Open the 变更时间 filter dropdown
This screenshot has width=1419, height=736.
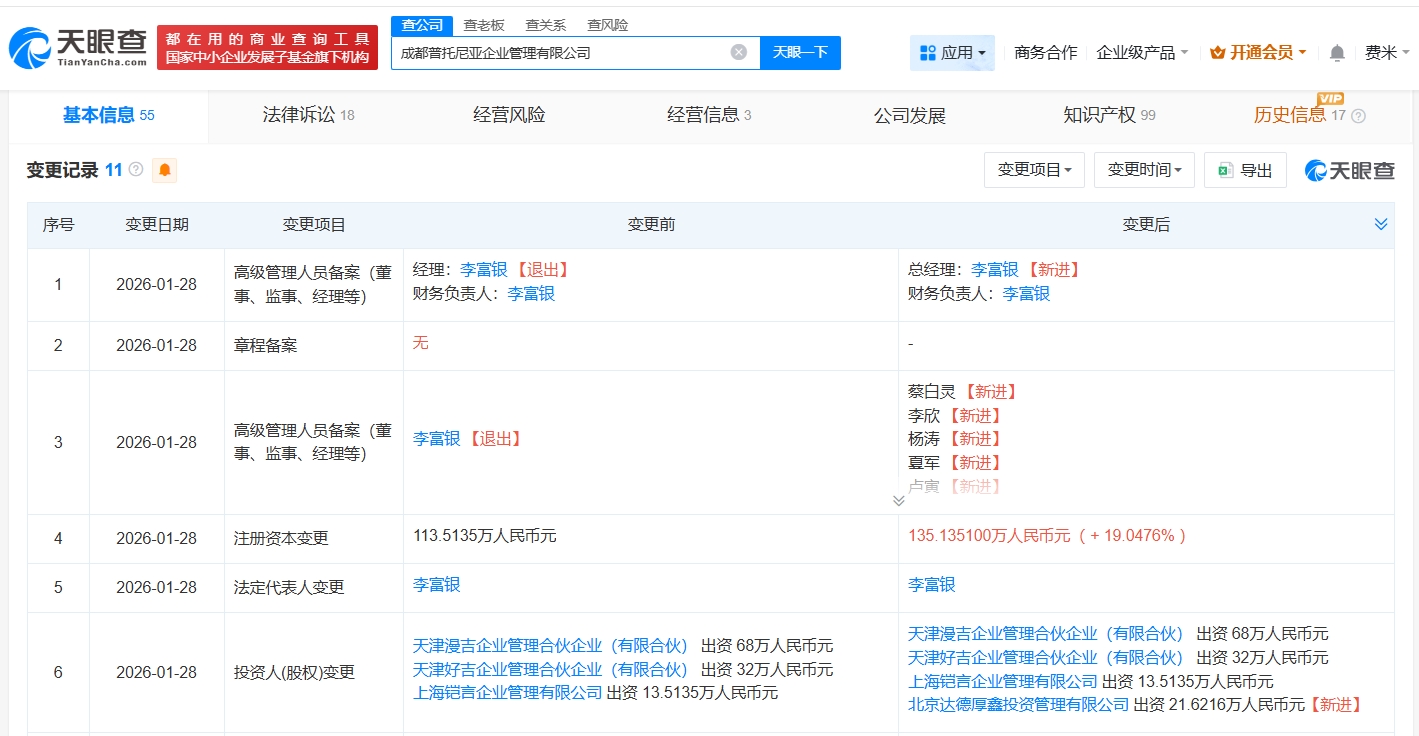point(1144,170)
